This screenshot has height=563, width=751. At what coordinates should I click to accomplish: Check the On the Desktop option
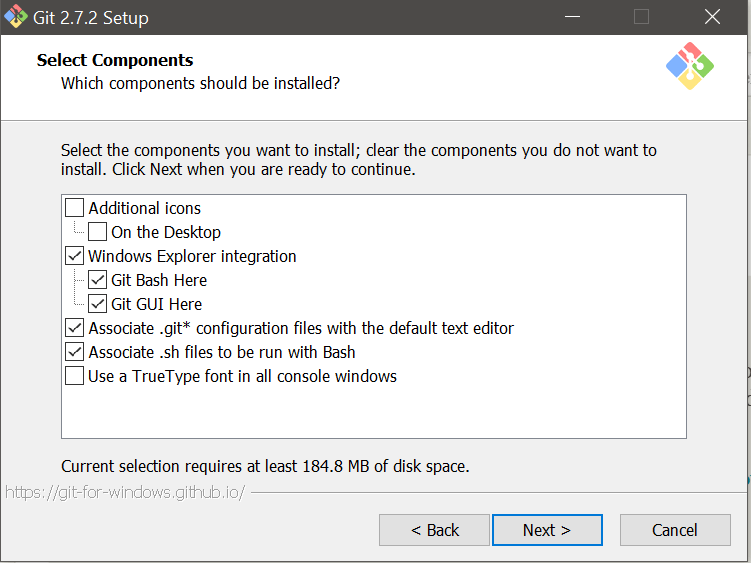(98, 232)
